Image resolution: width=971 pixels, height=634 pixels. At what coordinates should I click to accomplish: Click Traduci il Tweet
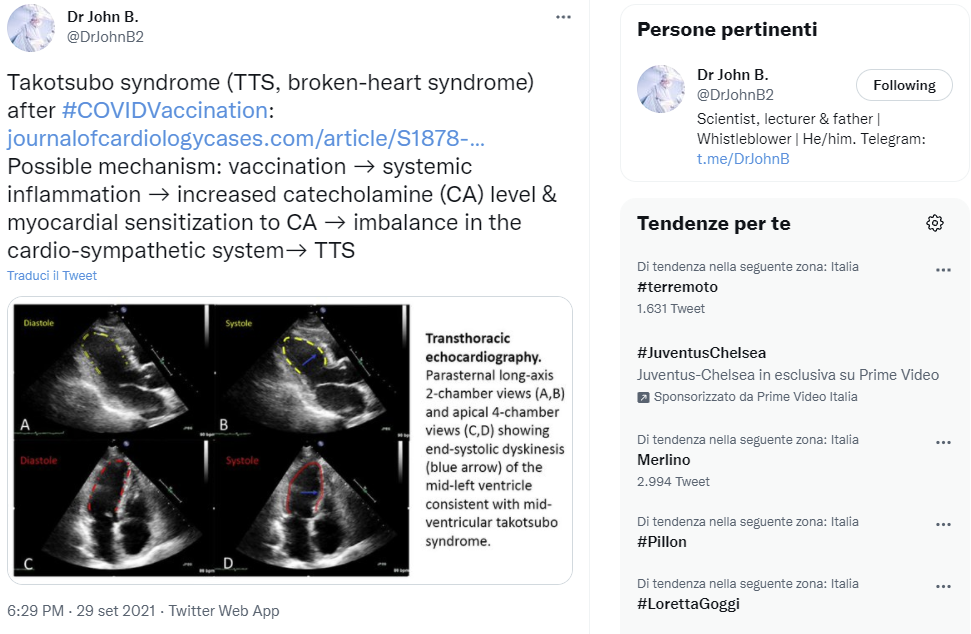[52, 276]
